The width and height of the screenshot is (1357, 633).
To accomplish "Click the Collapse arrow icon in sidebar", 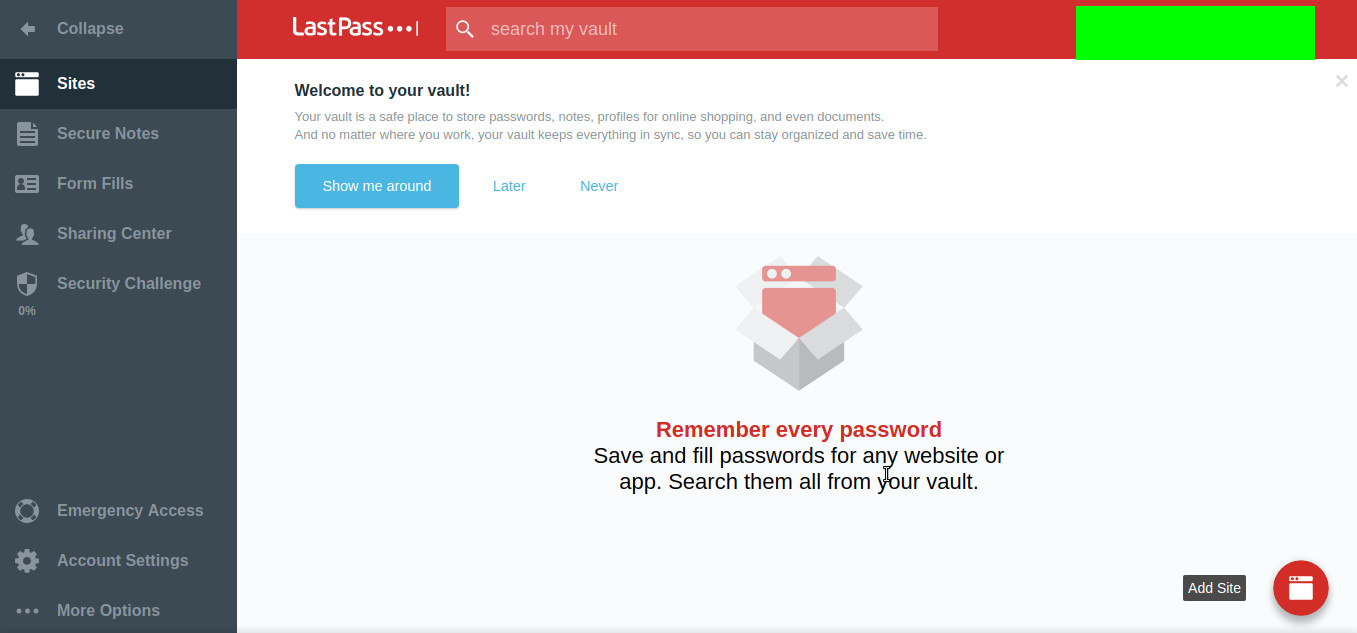I will click(27, 29).
